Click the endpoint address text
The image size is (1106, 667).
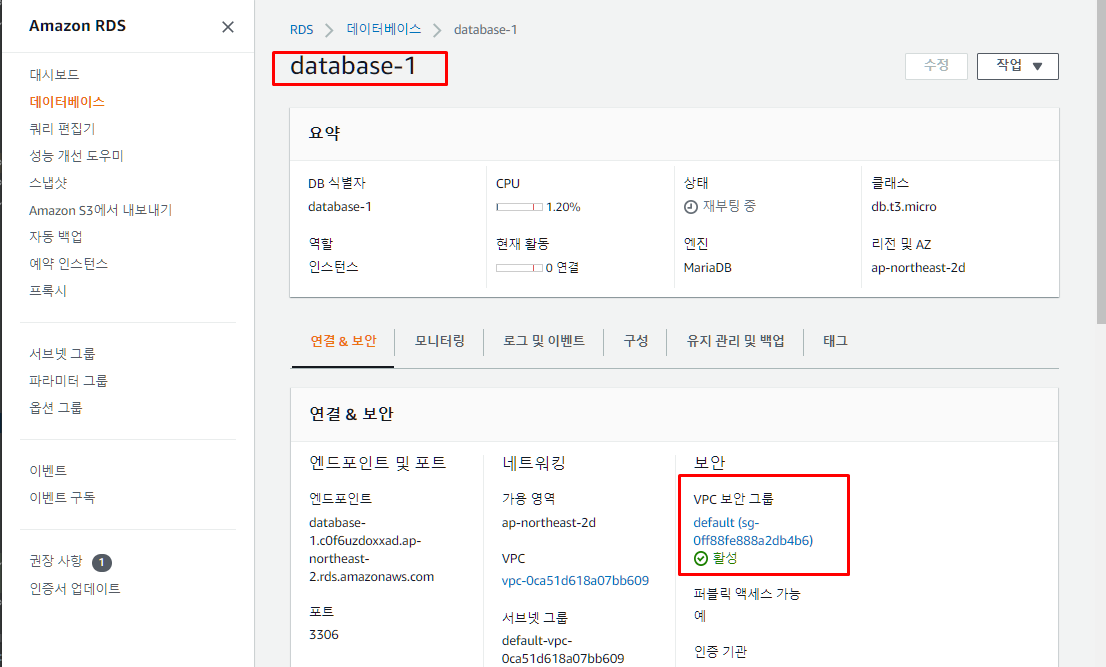(372, 549)
